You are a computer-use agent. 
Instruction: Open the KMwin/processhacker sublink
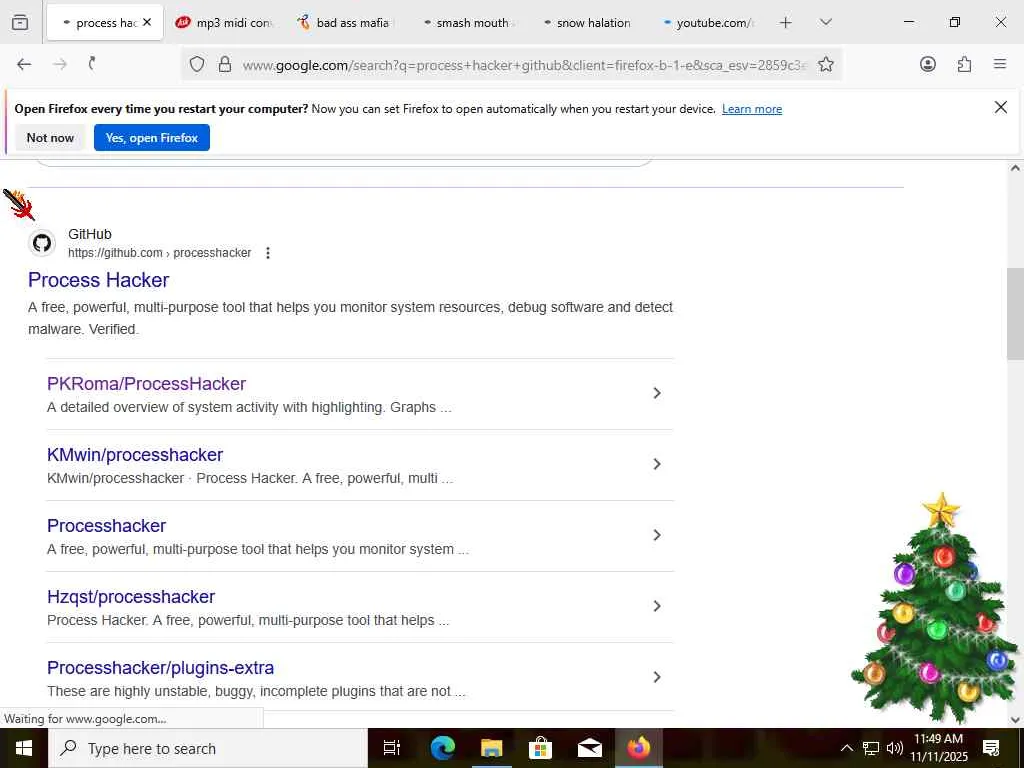coord(135,455)
